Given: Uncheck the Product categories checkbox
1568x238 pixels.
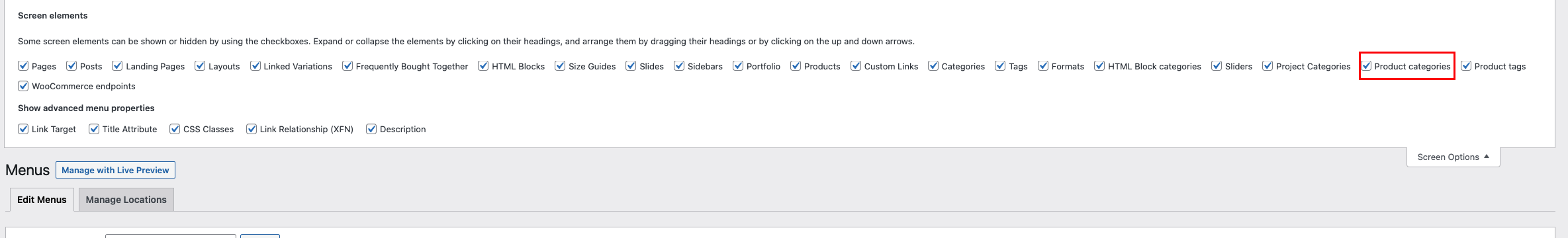Looking at the screenshot, I should 1367,66.
